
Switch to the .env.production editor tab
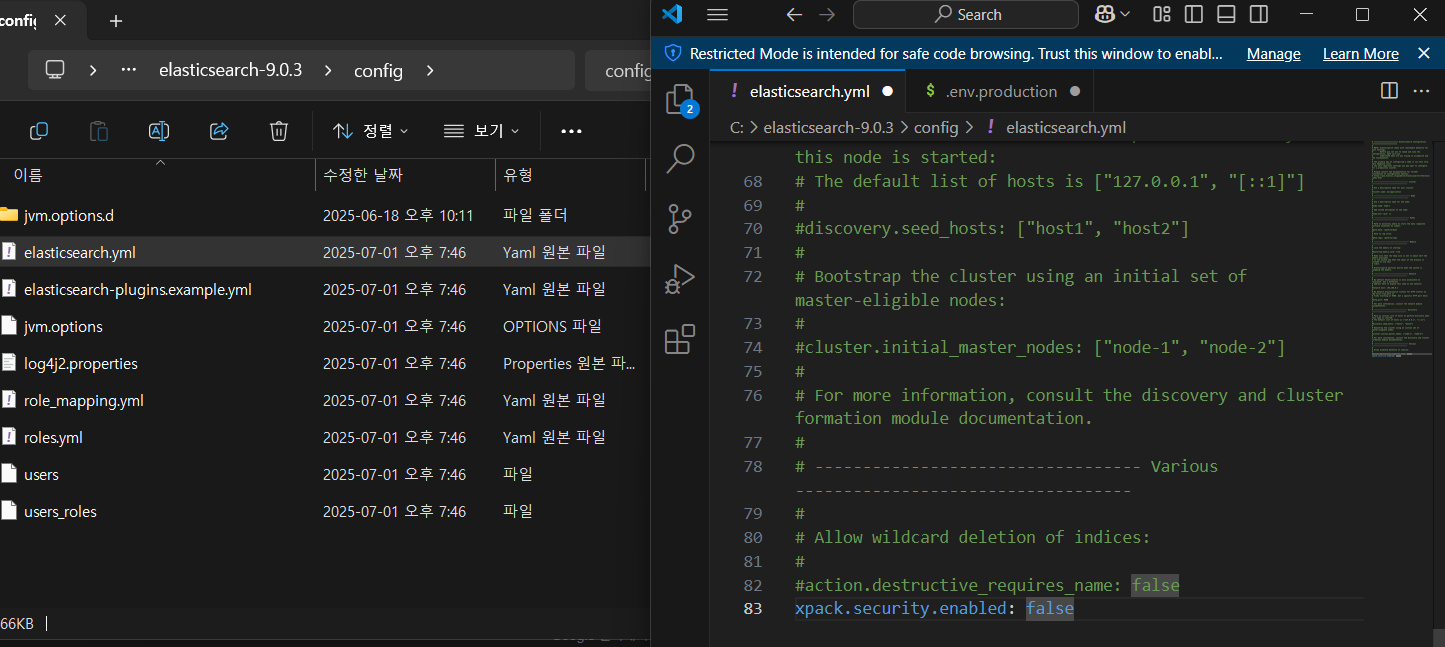999,91
